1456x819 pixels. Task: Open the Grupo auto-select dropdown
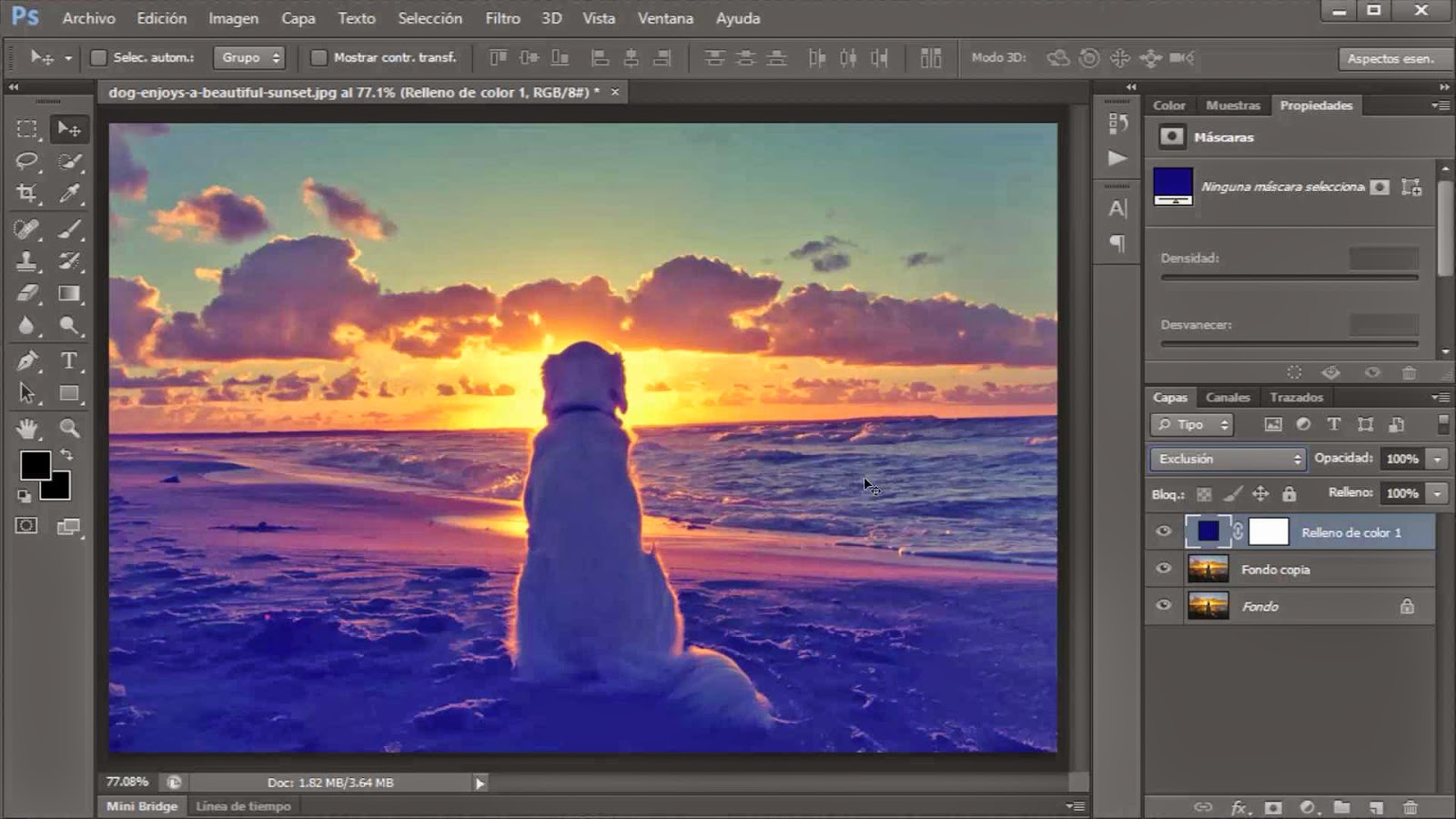[x=249, y=57]
